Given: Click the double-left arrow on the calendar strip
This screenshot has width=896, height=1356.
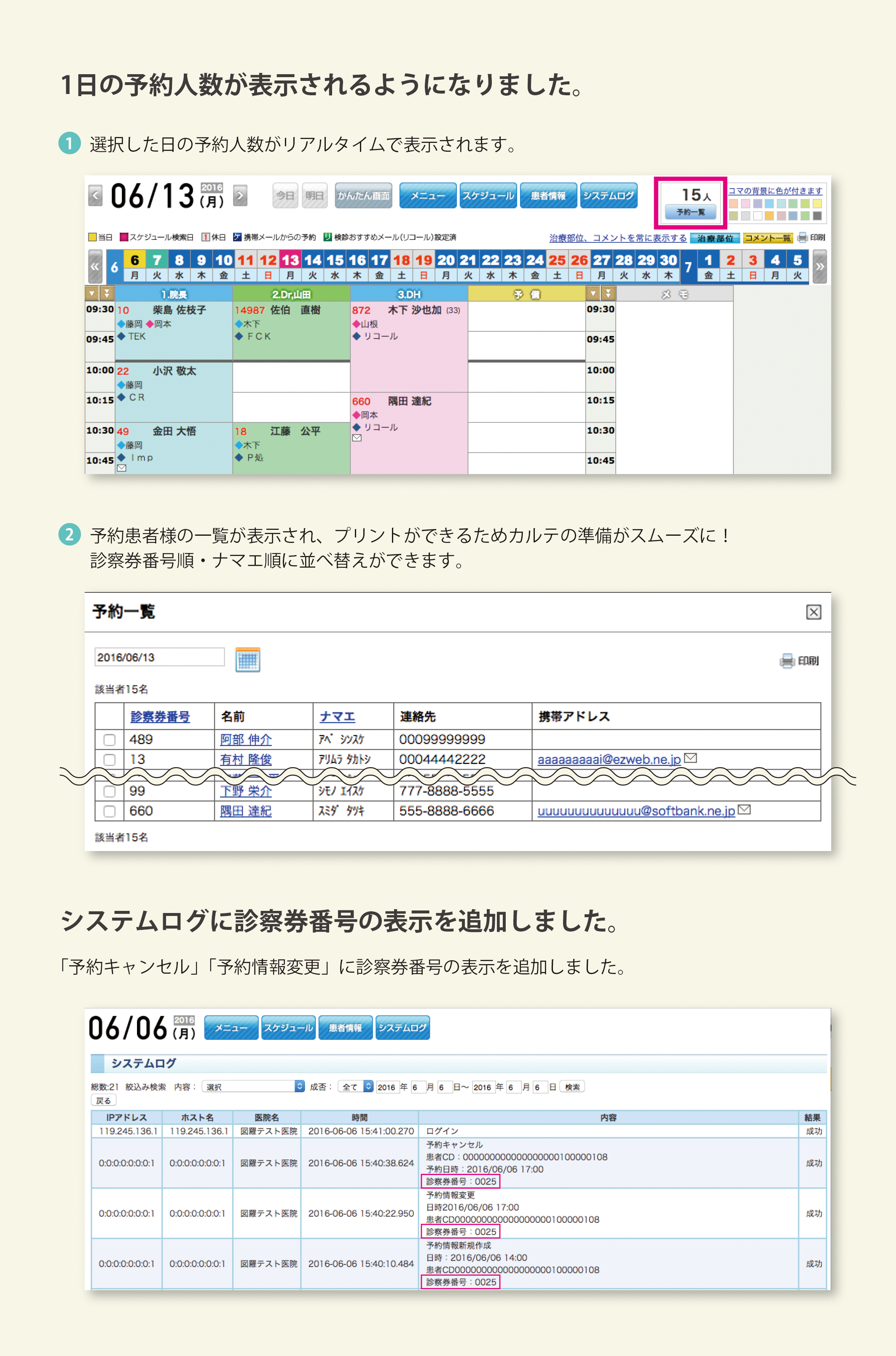Looking at the screenshot, I should click(x=95, y=266).
